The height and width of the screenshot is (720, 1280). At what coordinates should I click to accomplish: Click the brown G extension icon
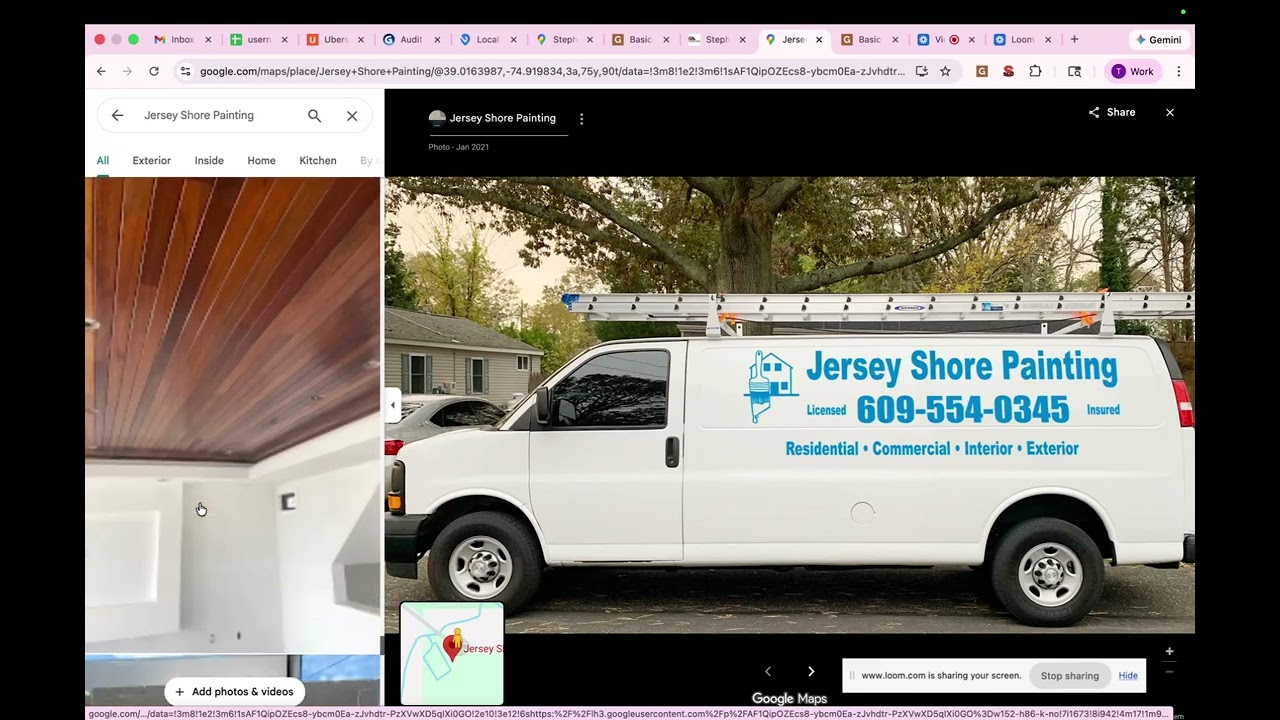pyautogui.click(x=982, y=71)
